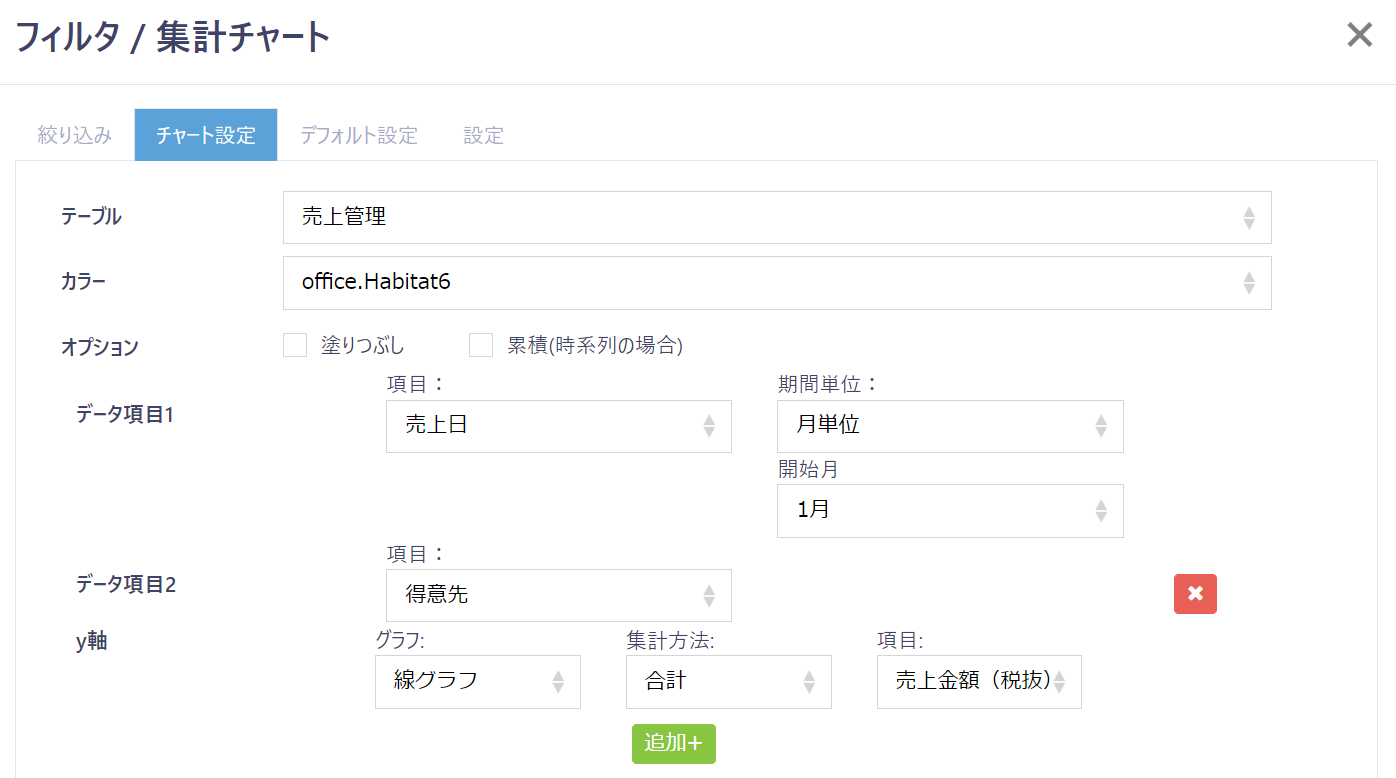This screenshot has width=1396, height=778.
Task: Change the 開始月 dropdown from 1月
Action: coord(949,511)
